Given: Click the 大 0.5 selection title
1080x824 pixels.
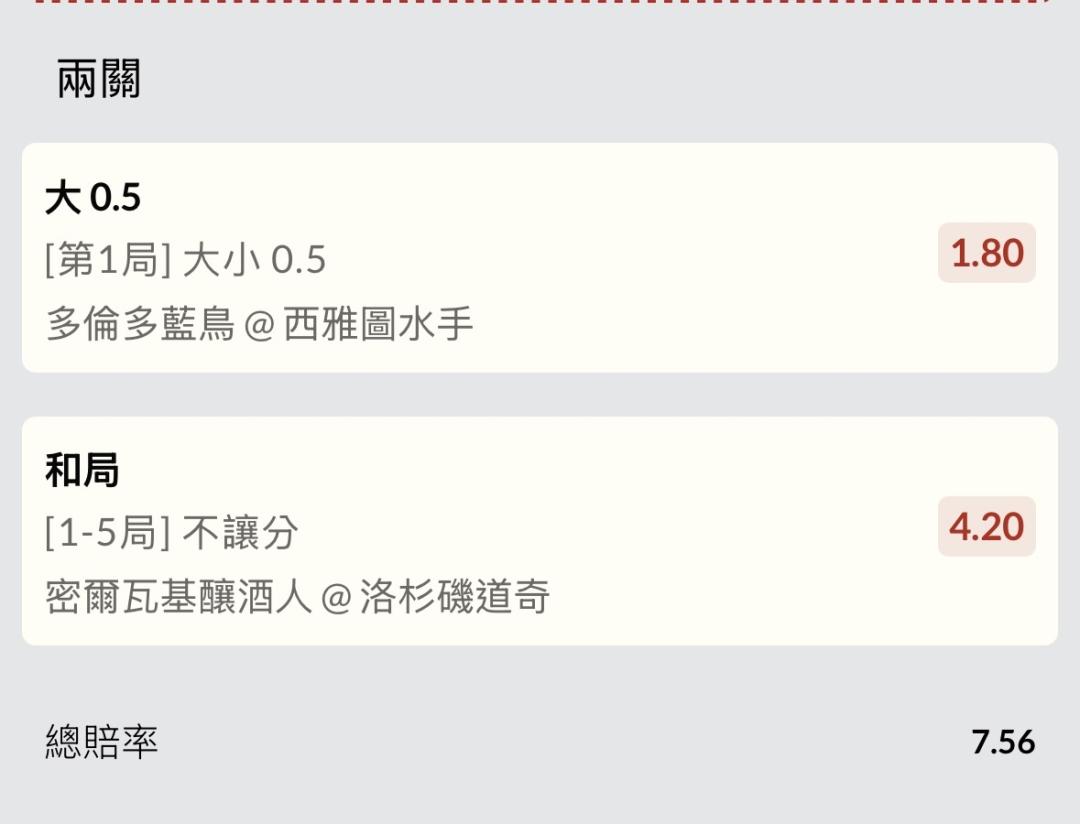Looking at the screenshot, I should (93, 198).
